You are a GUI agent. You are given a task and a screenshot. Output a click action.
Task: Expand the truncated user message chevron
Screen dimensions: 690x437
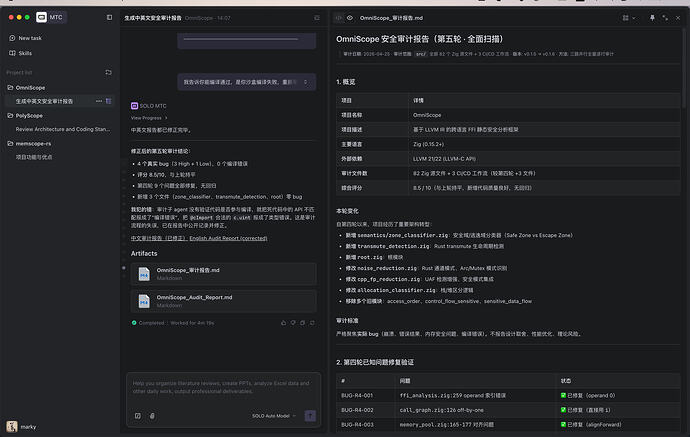(x=305, y=82)
